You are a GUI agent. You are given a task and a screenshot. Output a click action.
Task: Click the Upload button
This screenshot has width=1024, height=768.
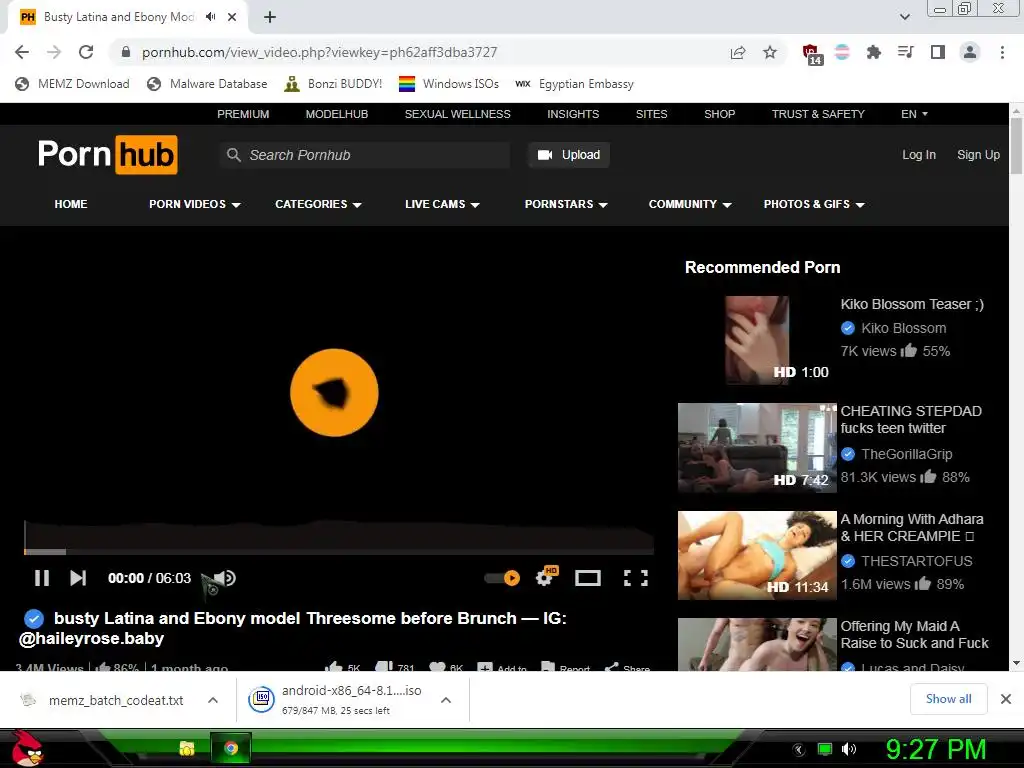pos(569,155)
